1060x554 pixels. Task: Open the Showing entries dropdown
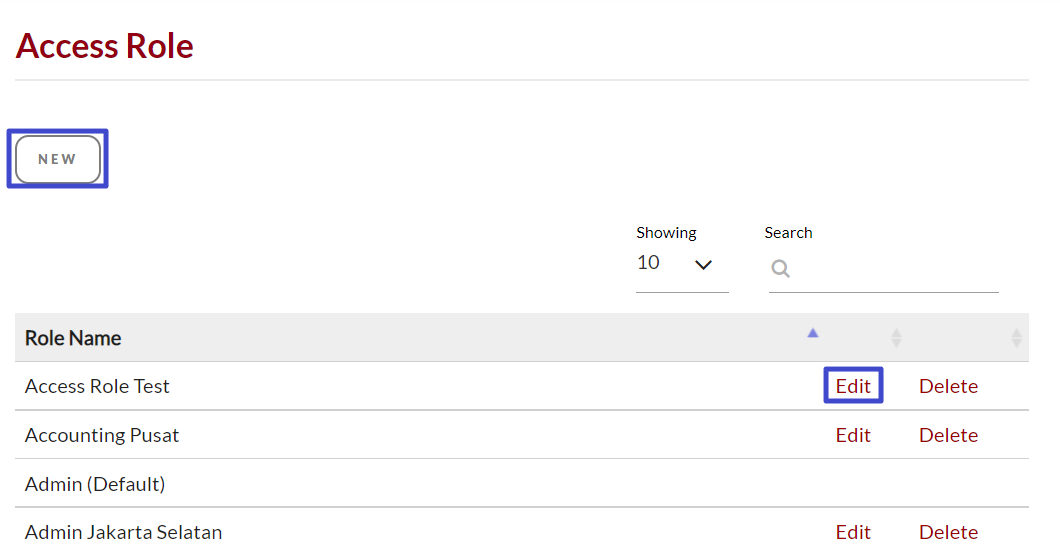pos(681,264)
